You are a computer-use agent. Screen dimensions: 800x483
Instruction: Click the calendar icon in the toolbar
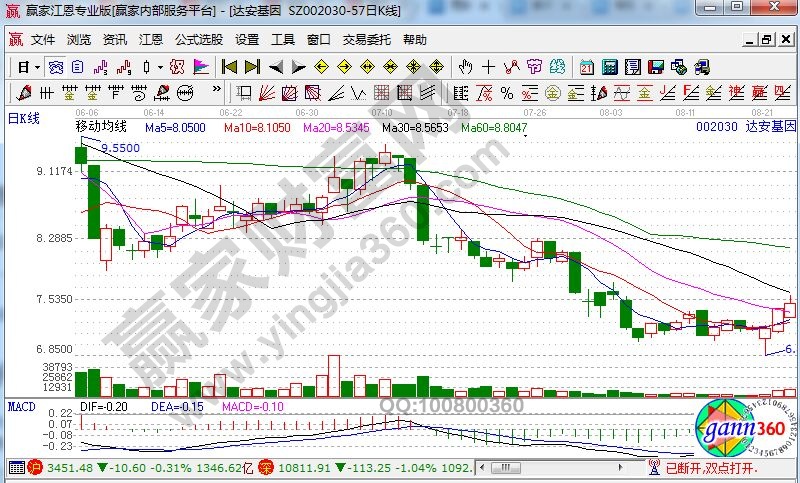pyautogui.click(x=586, y=67)
